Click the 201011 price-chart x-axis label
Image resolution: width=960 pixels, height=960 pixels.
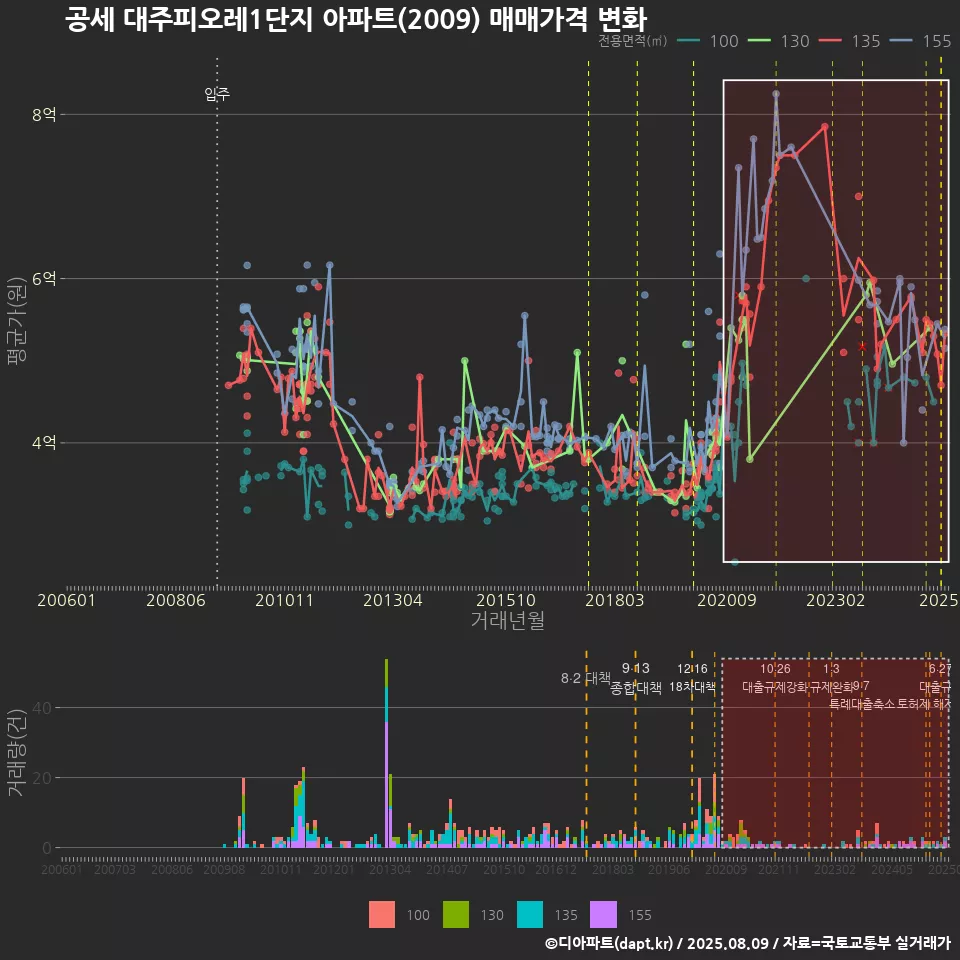[x=284, y=600]
